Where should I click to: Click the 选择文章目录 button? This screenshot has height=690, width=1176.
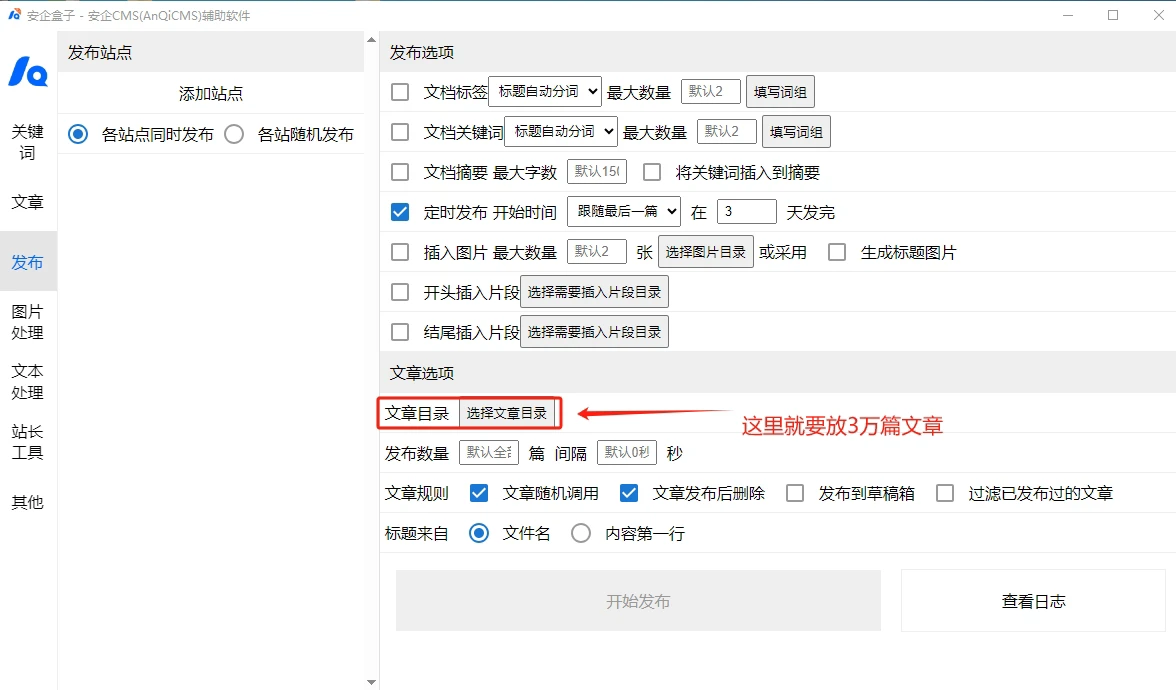click(507, 413)
